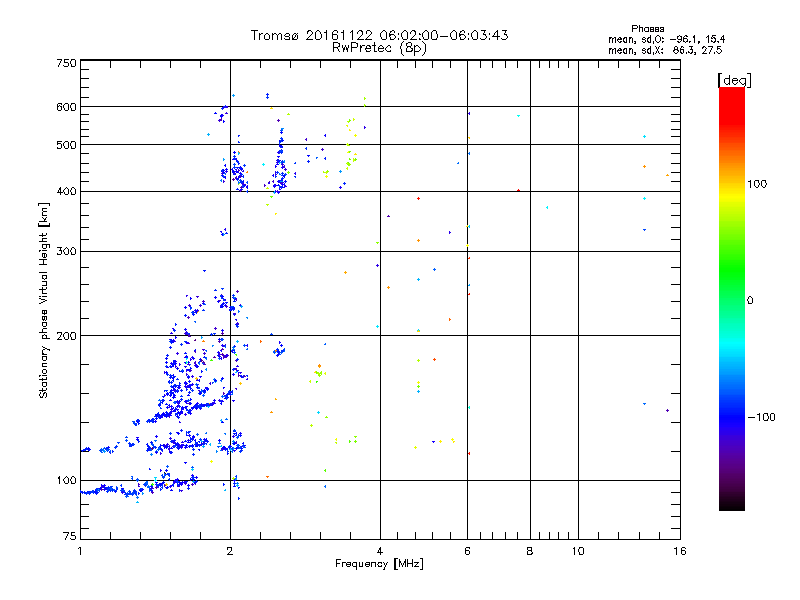This screenshot has height=600, width=800.
Task: Click the y-axis tick label '750'
Action: [66, 63]
